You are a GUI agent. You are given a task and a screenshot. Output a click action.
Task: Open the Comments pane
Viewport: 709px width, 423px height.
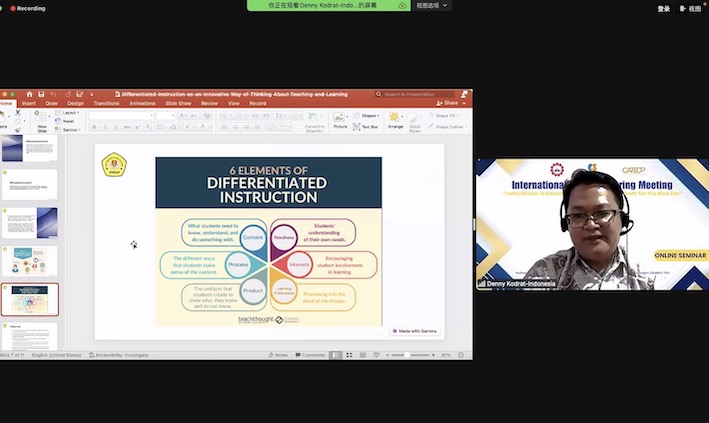click(x=310, y=355)
